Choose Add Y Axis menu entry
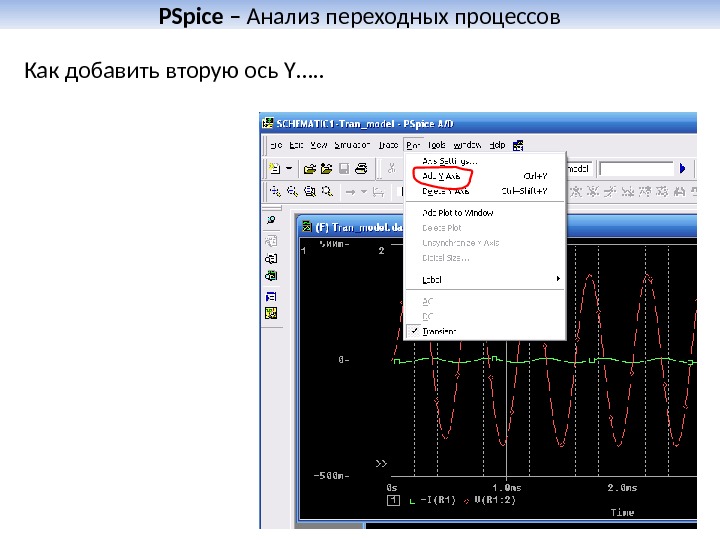This screenshot has height=540, width=720. [484, 176]
